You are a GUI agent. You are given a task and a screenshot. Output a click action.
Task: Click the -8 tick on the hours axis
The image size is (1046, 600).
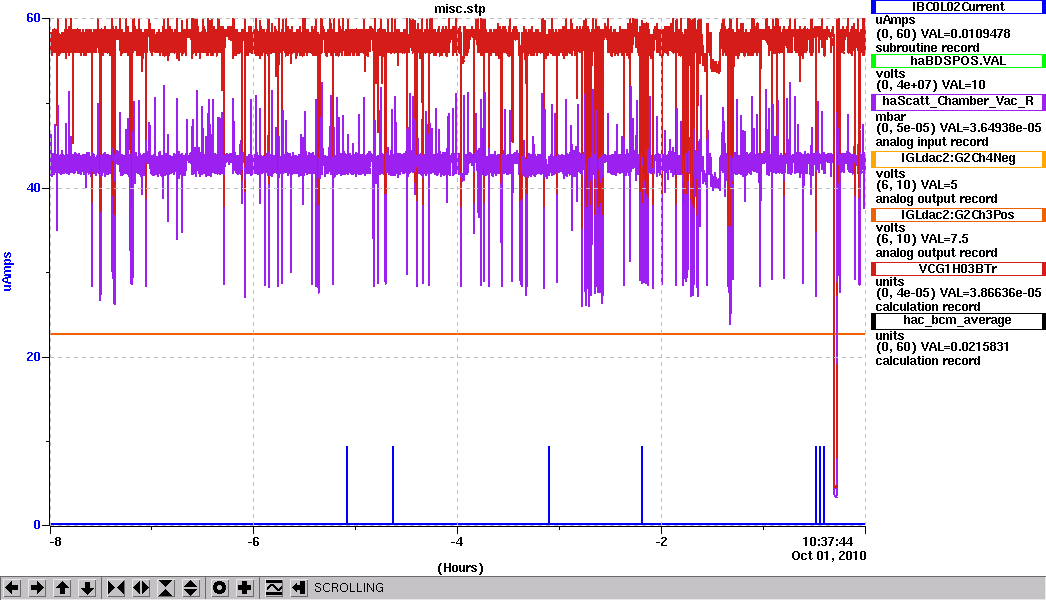tap(55, 541)
